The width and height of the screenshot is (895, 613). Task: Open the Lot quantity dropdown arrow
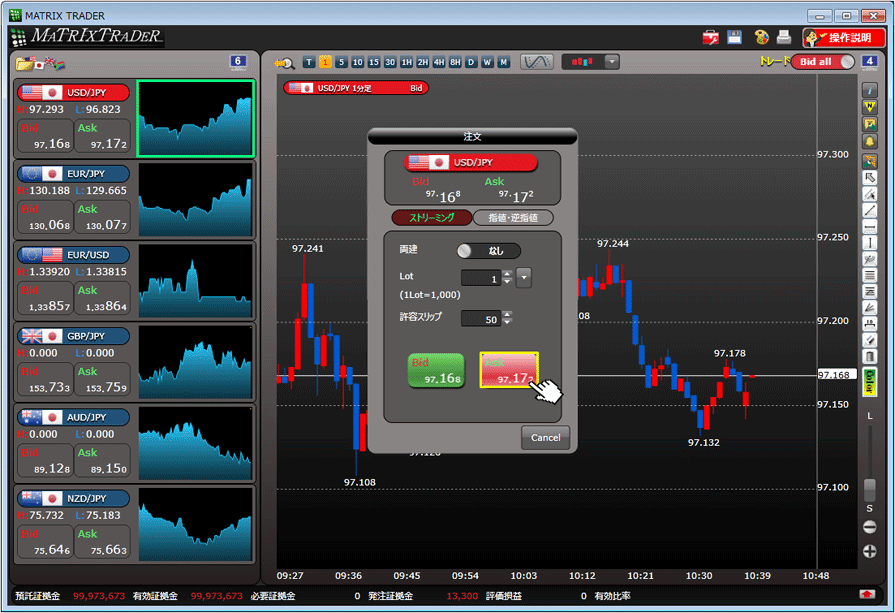click(524, 278)
